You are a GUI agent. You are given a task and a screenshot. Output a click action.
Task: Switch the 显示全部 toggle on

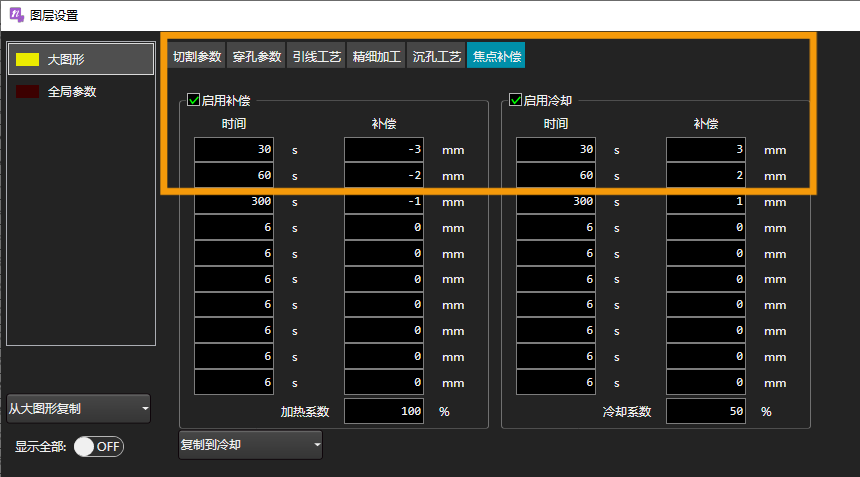pyautogui.click(x=99, y=446)
